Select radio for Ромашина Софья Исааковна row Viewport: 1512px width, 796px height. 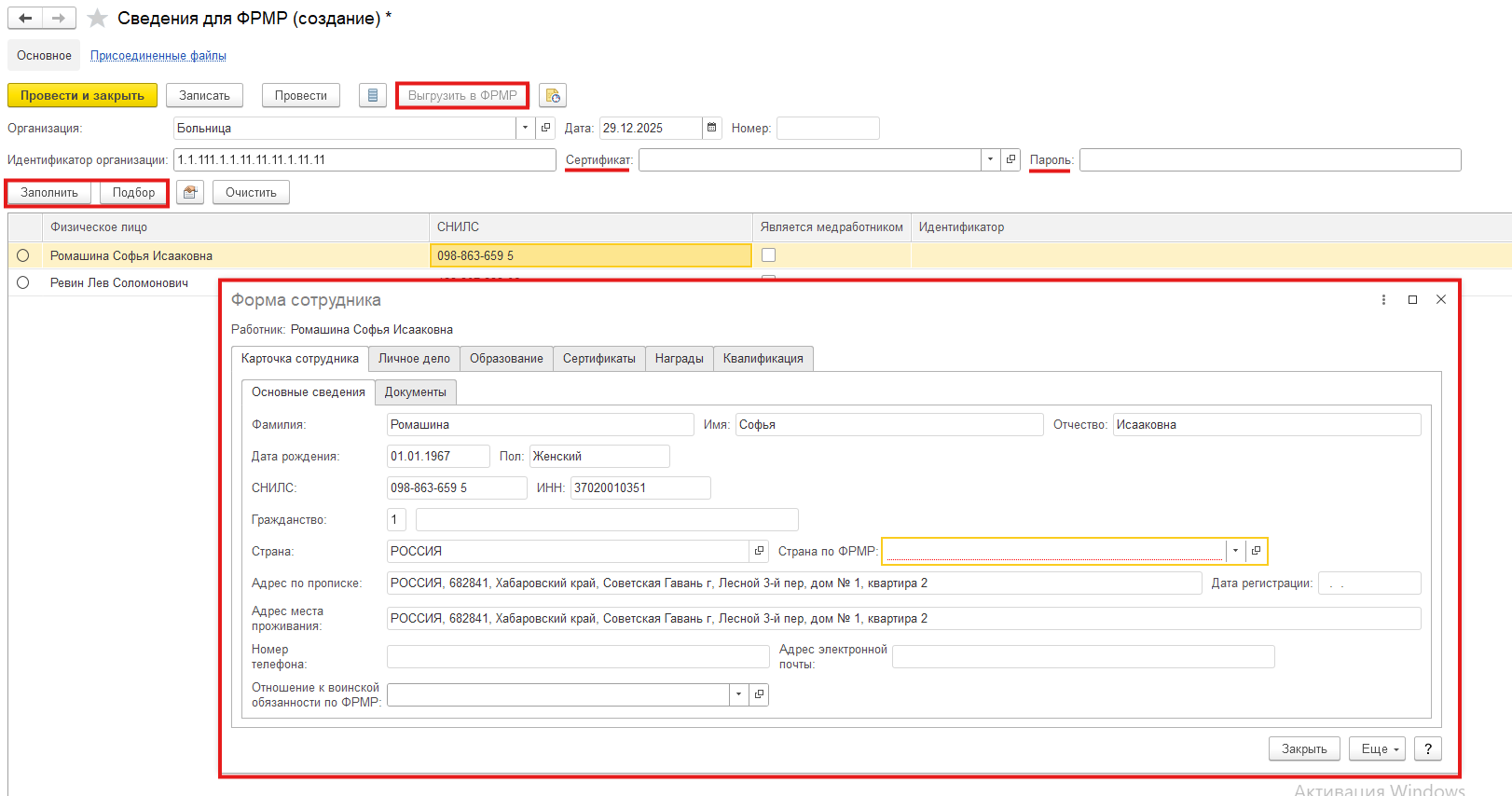tap(23, 255)
